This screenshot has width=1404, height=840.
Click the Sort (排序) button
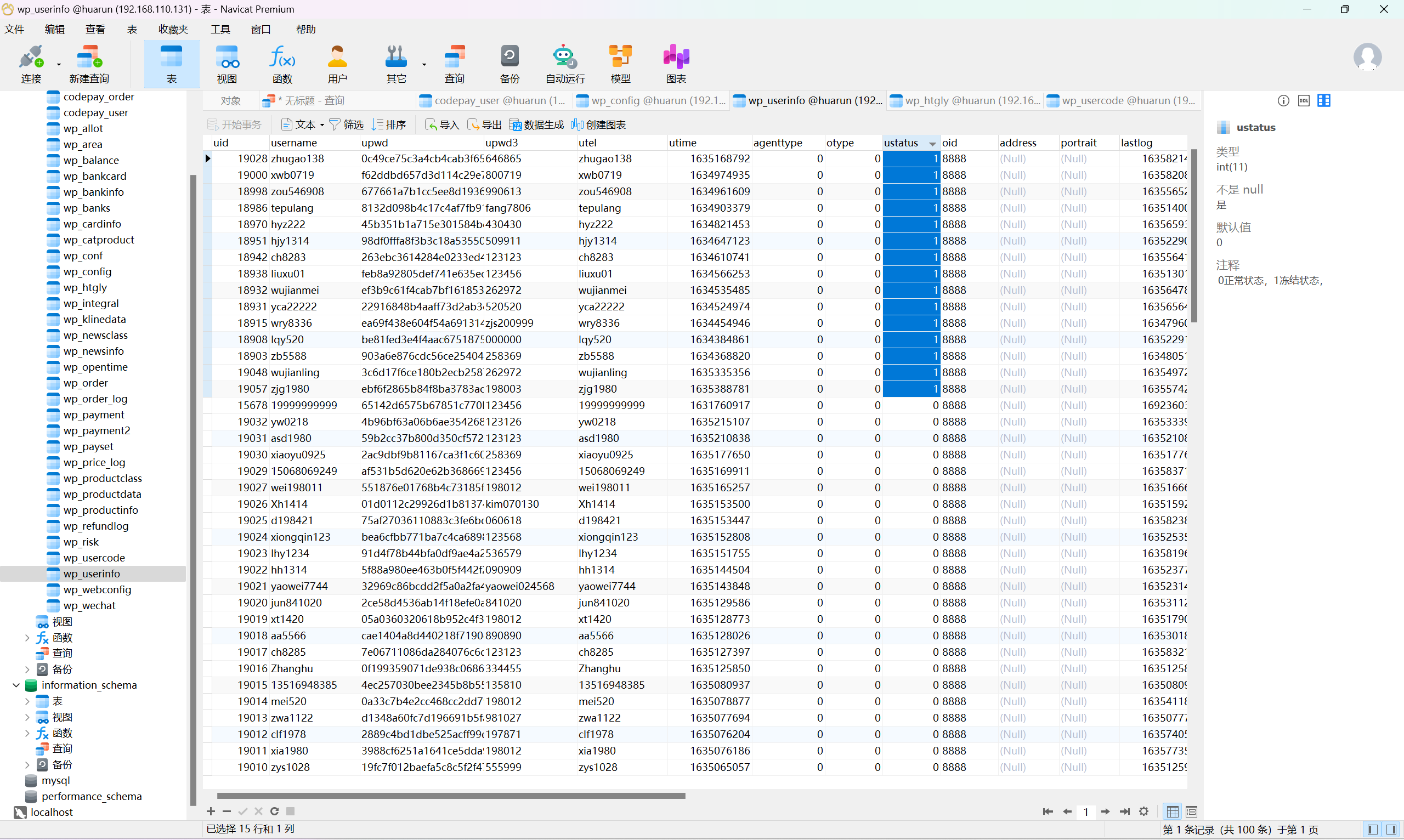[388, 124]
